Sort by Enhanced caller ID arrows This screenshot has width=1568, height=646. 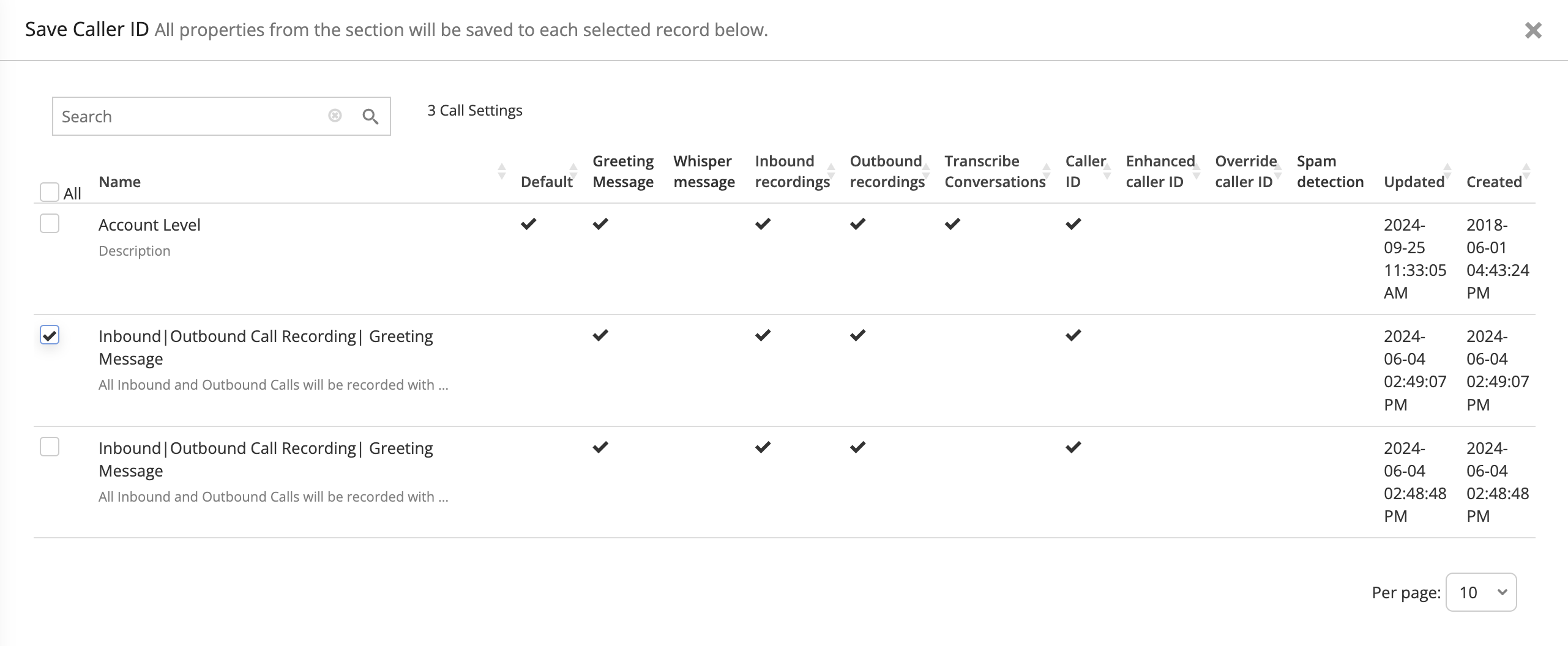(1197, 171)
